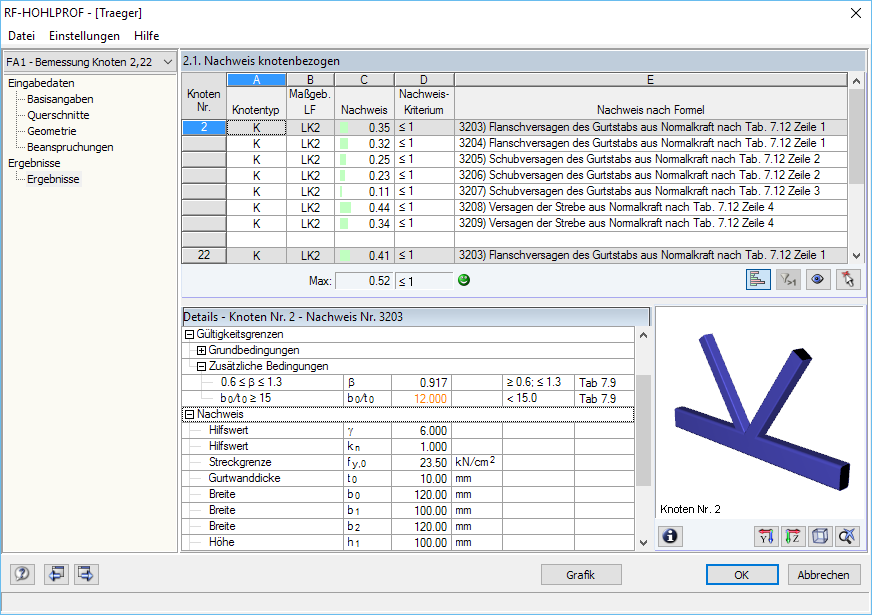Collapse the Nachweis details group

pos(189,414)
